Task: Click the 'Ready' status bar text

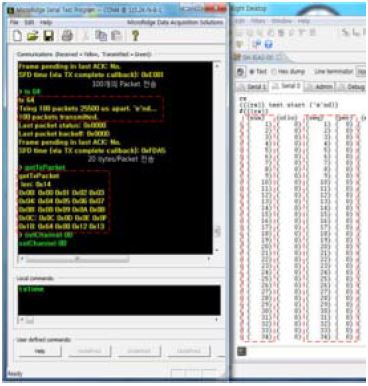Action: pyautogui.click(x=15, y=374)
